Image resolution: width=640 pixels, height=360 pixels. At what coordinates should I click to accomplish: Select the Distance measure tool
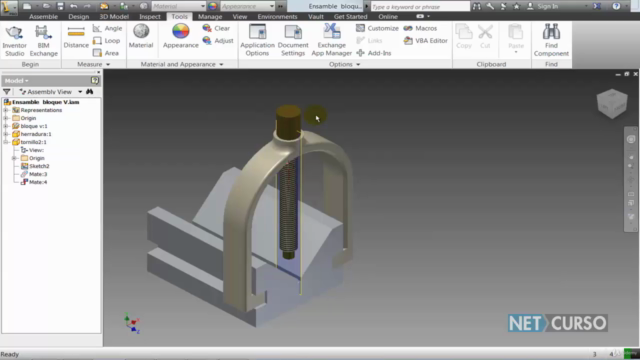point(76,38)
